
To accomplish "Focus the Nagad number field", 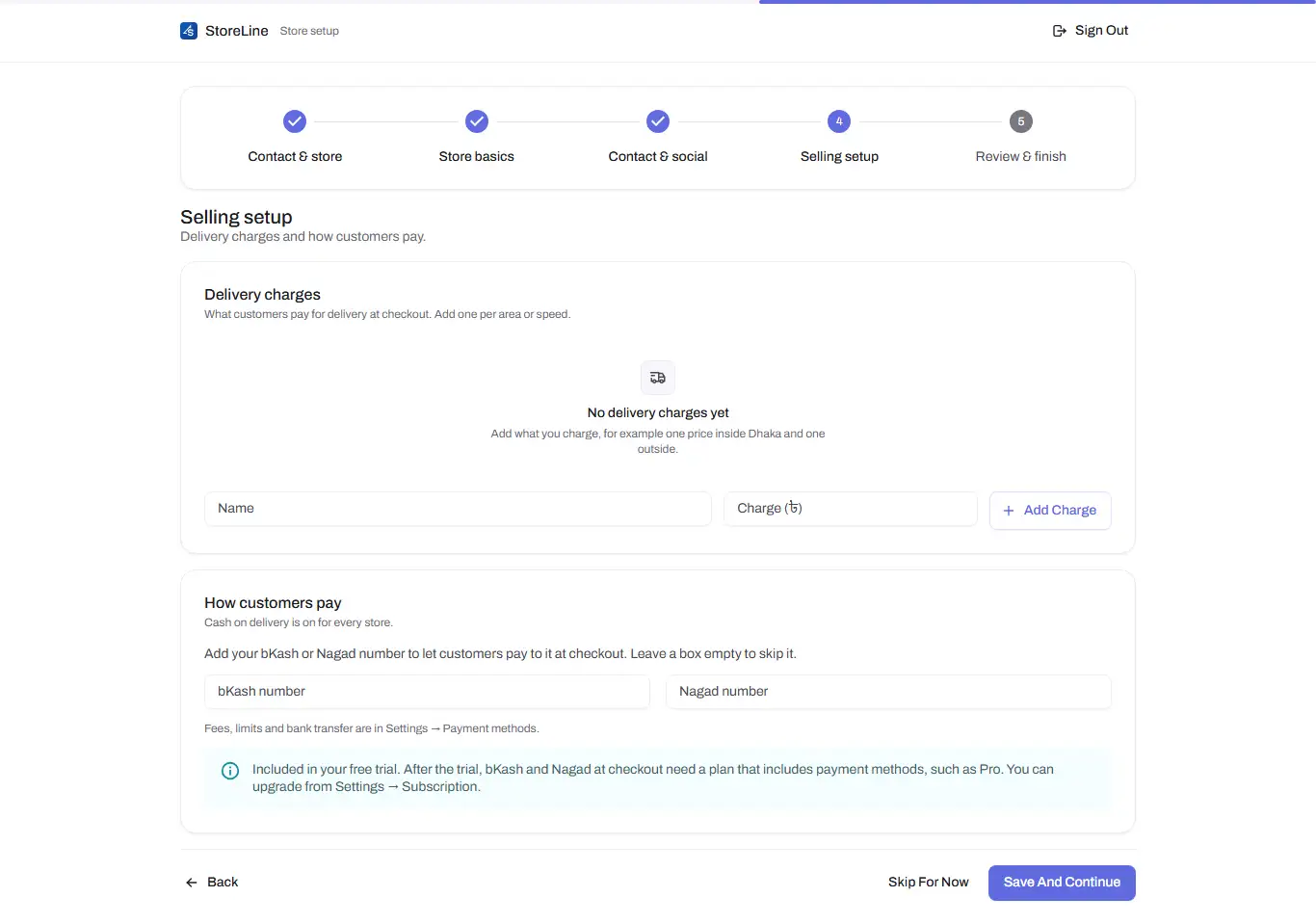I will tap(888, 692).
